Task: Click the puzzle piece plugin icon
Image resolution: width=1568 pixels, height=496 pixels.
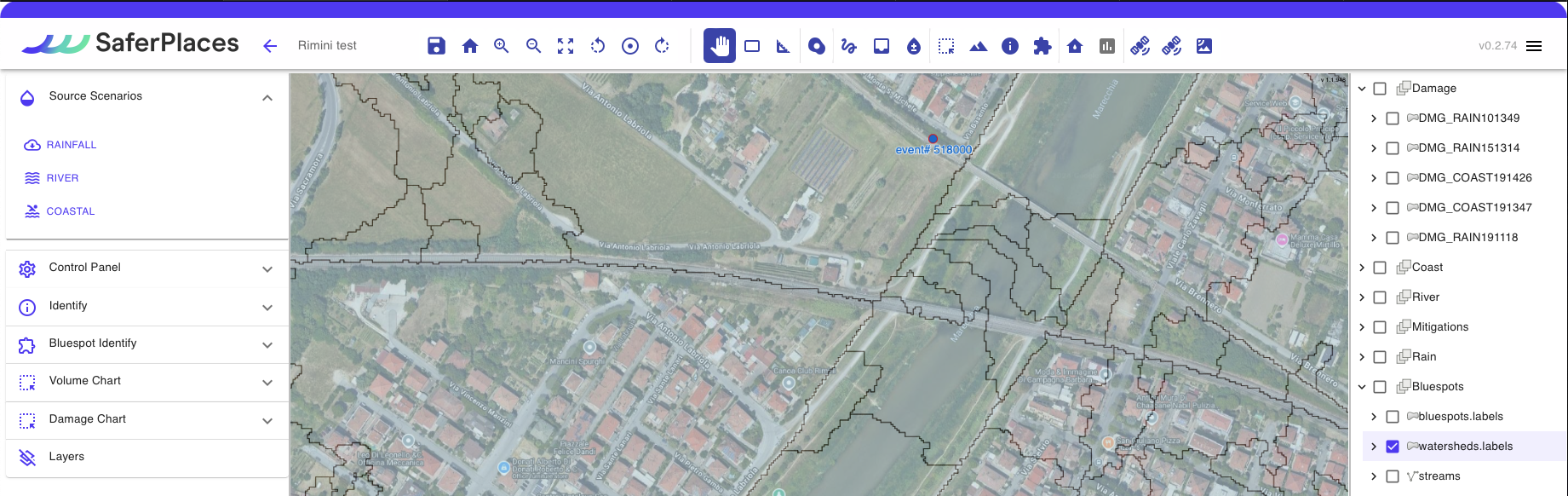Action: [1042, 46]
